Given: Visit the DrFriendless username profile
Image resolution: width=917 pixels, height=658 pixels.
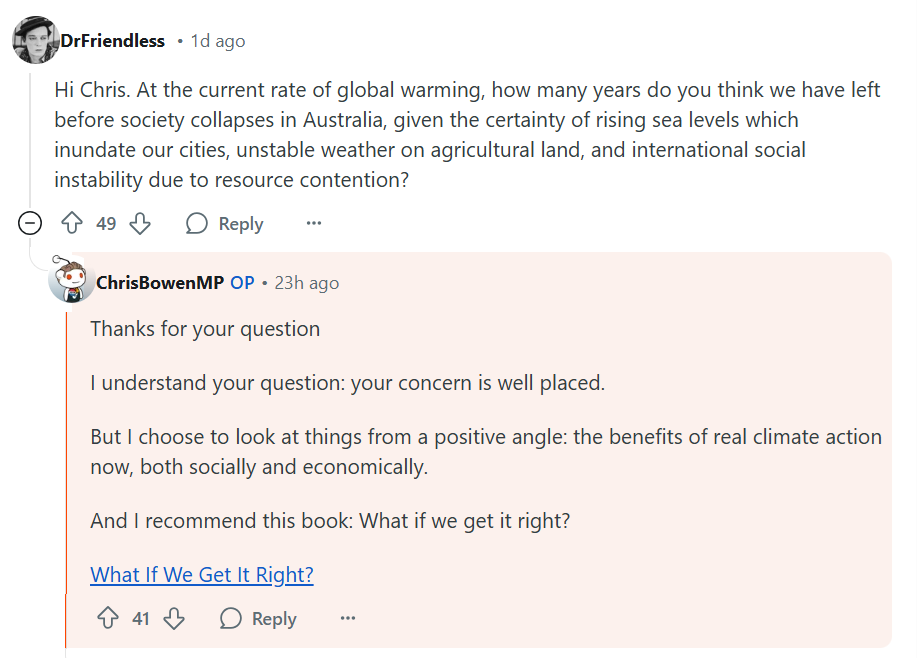Looking at the screenshot, I should point(112,41).
